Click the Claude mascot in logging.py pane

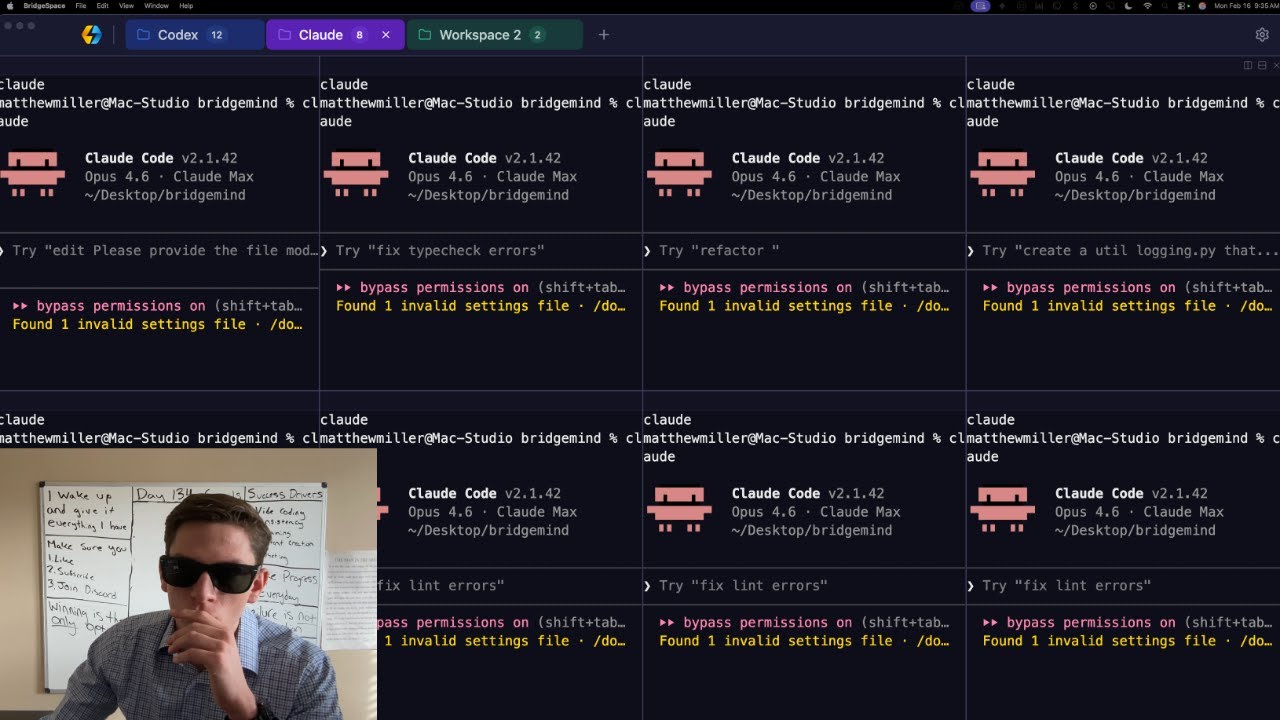1002,173
